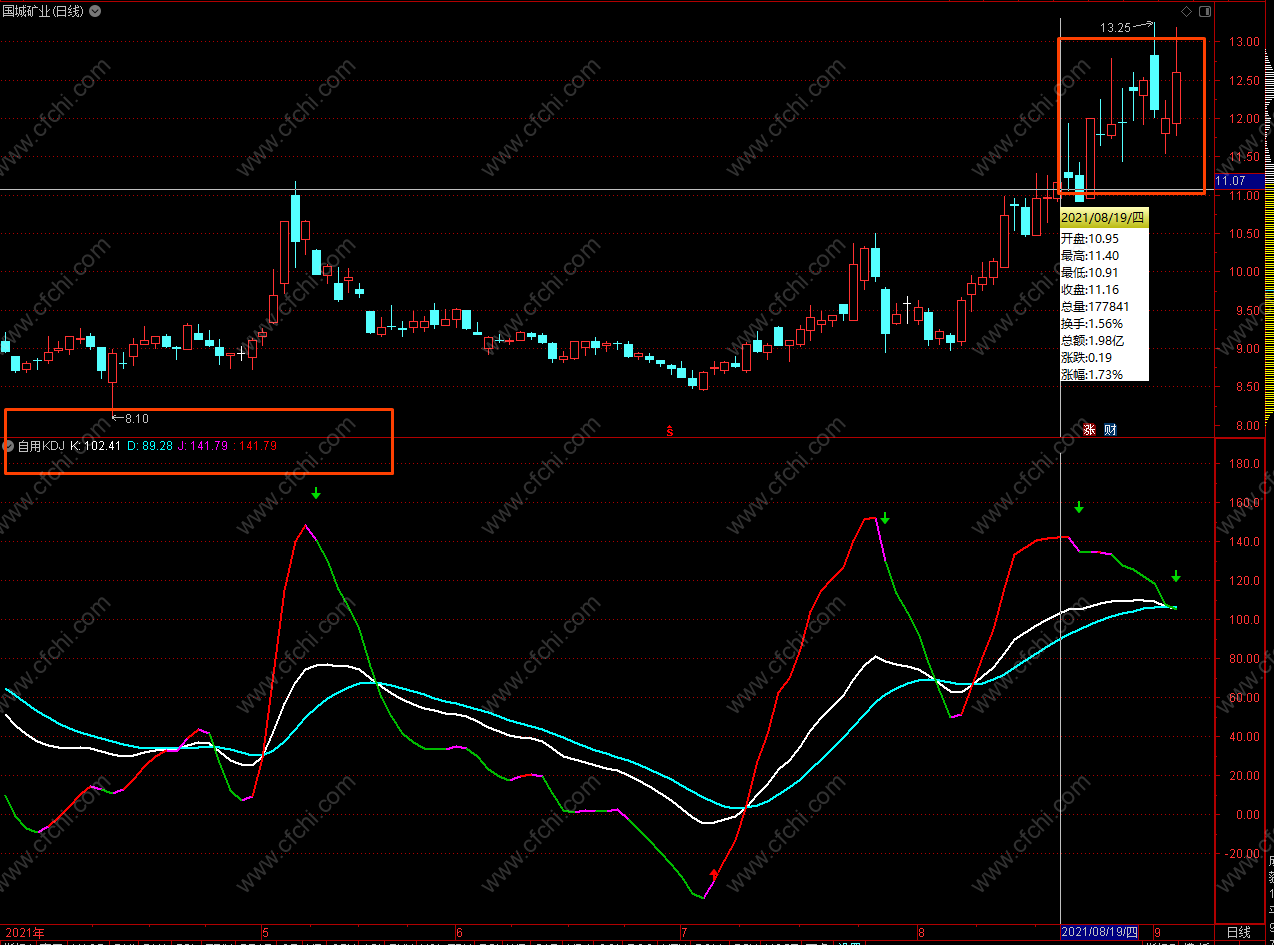The image size is (1274, 945).
Task: Click the 13.25 high price label
Action: pyautogui.click(x=1115, y=28)
